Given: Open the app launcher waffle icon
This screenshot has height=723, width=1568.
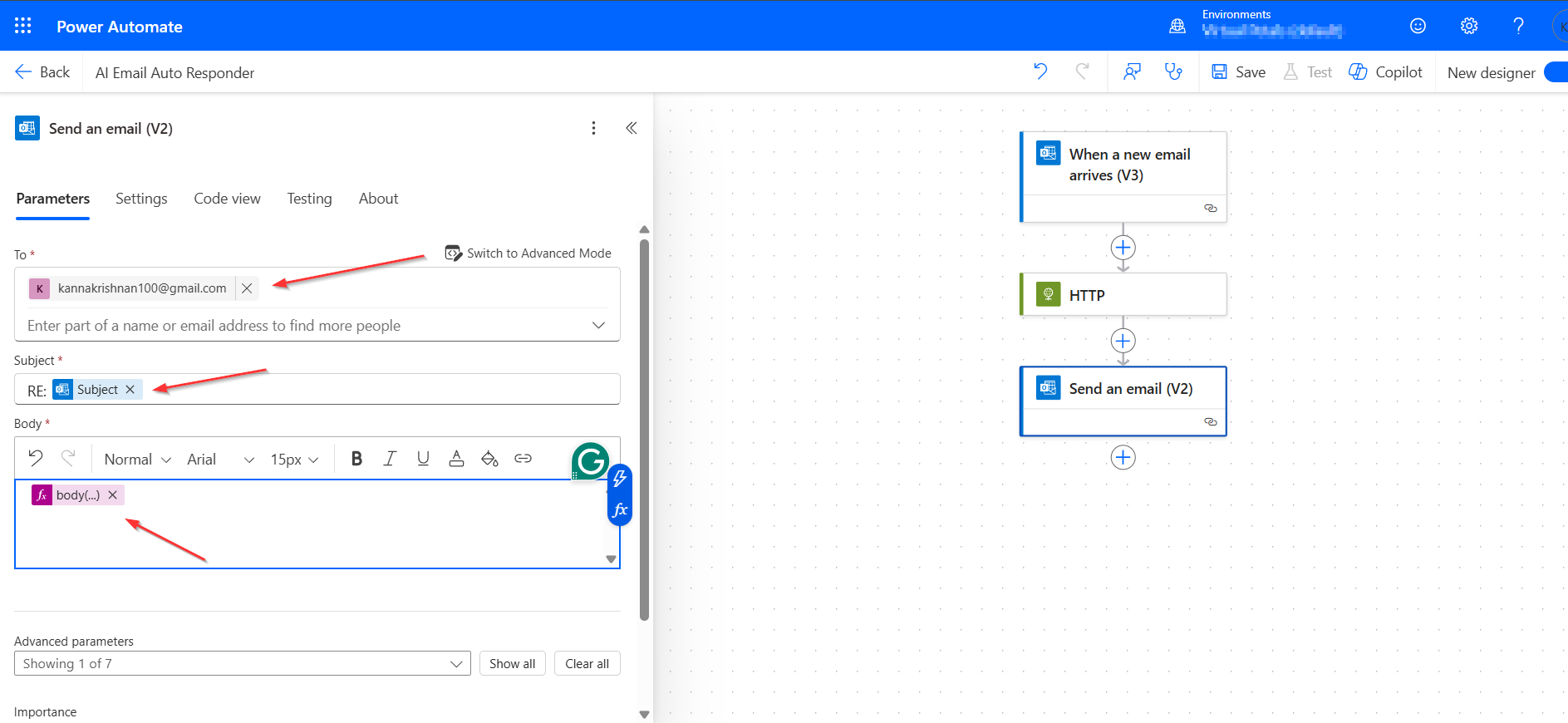Looking at the screenshot, I should pyautogui.click(x=23, y=26).
